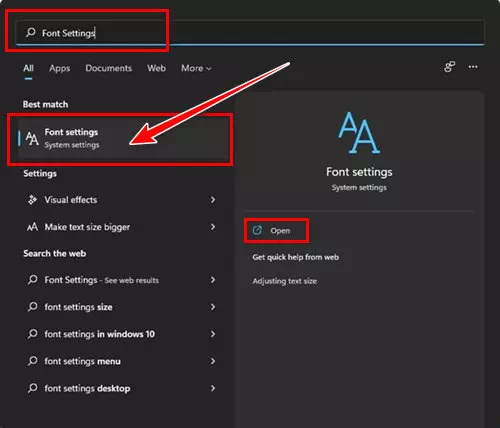500x428 pixels.
Task: Click search icon beside font settings desktop
Action: click(x=32, y=388)
